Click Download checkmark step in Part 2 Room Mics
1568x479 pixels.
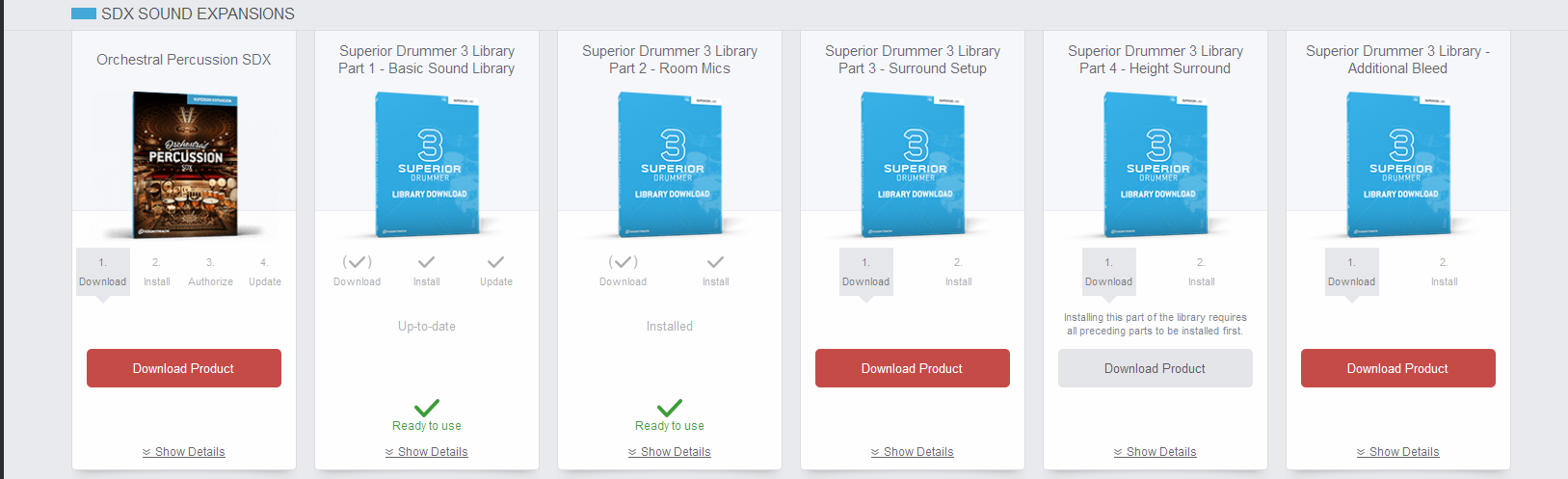(624, 270)
